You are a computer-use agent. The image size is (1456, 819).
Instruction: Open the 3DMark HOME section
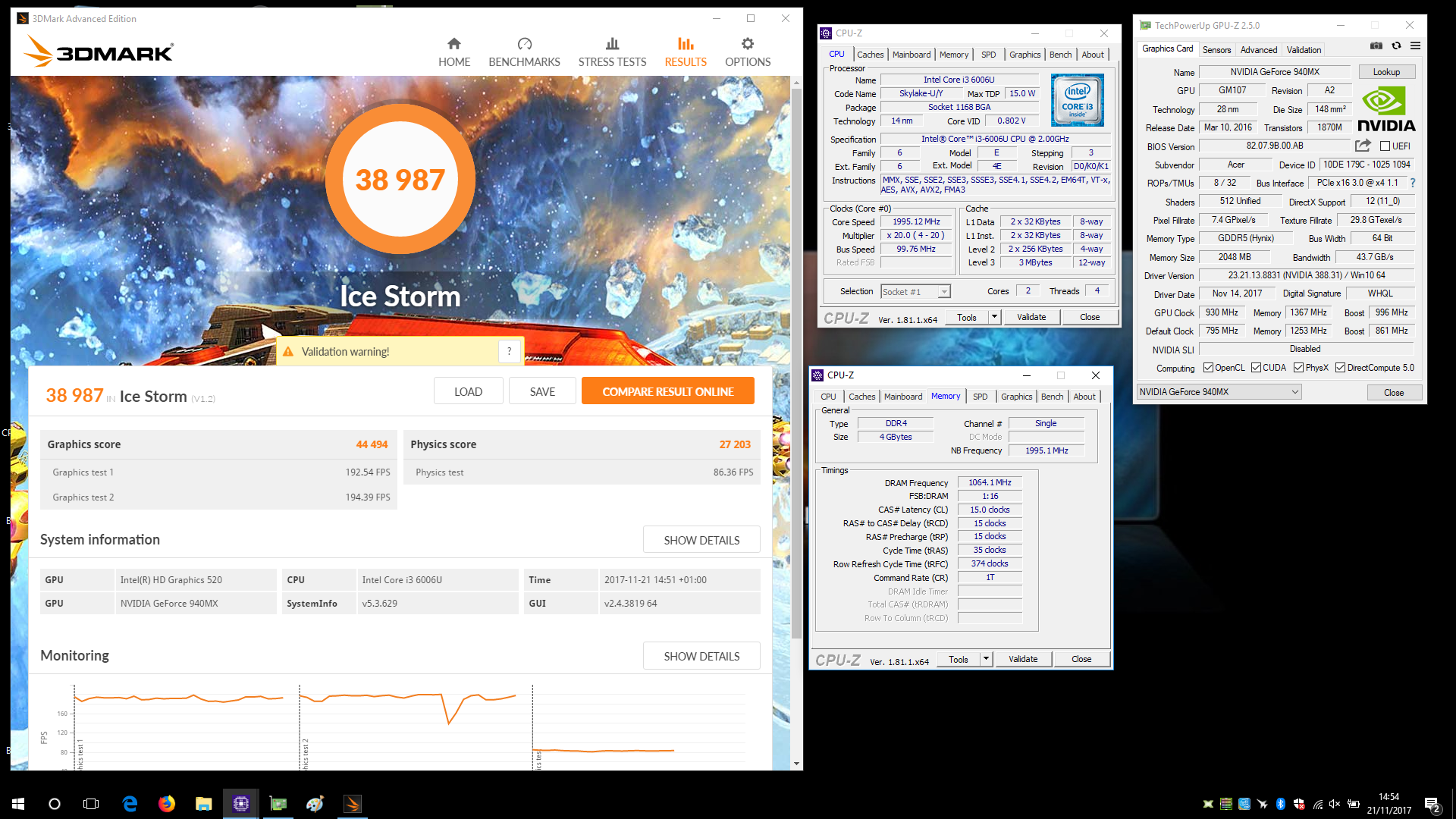tap(453, 52)
